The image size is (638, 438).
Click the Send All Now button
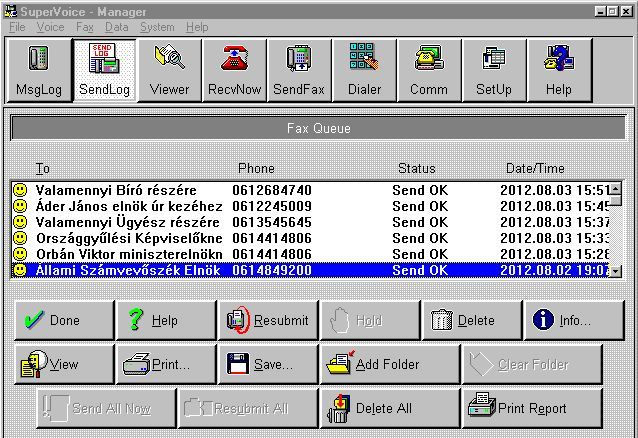(106, 408)
